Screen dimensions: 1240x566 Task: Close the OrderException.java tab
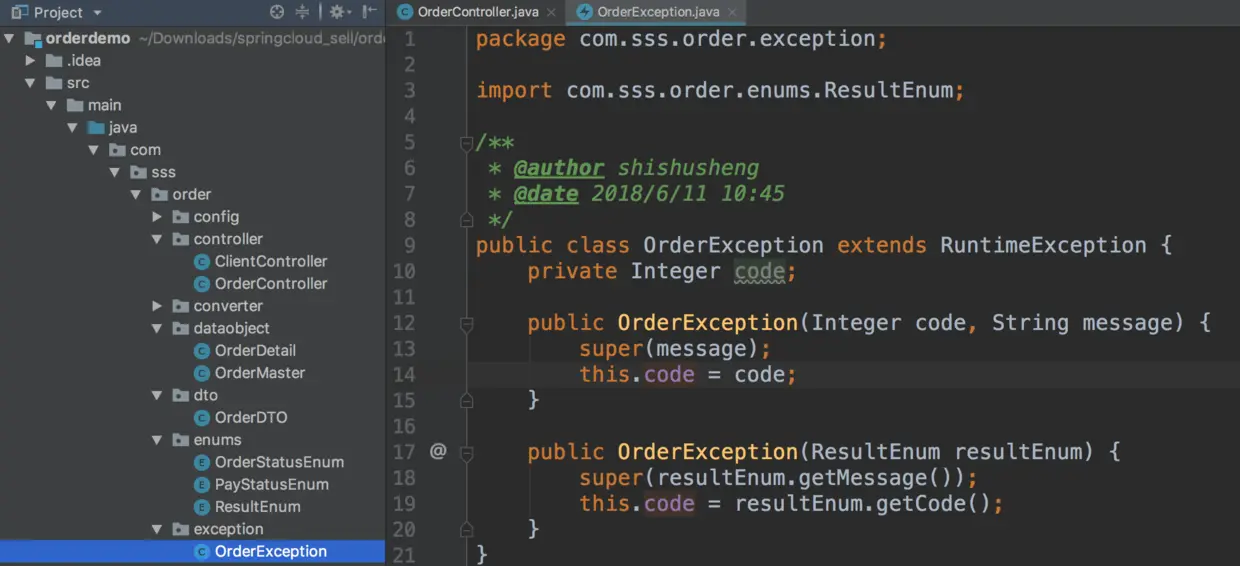[x=734, y=12]
